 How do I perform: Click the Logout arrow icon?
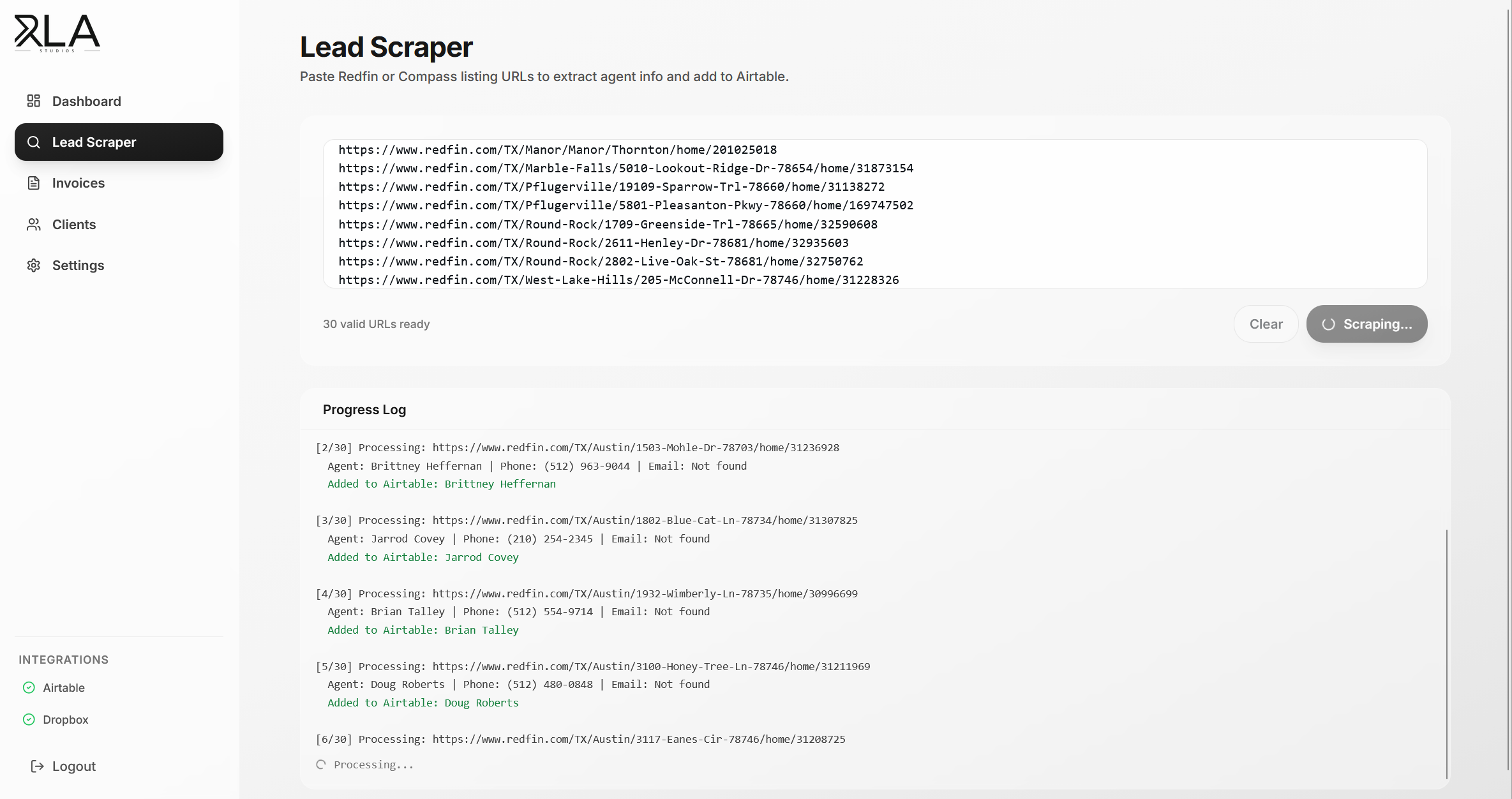(x=36, y=766)
